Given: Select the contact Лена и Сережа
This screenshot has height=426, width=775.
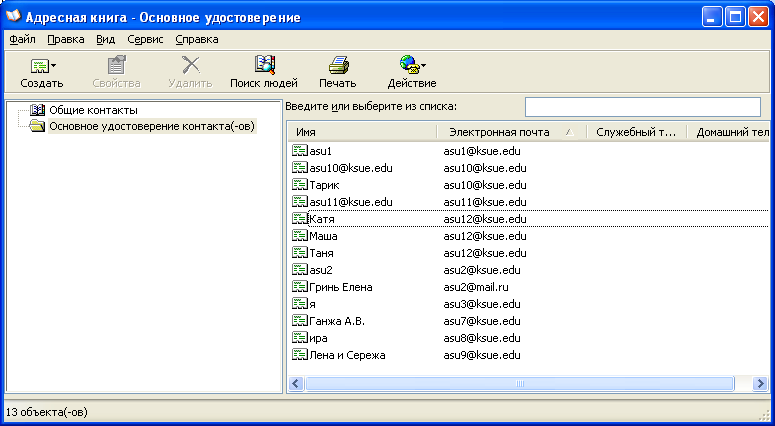Looking at the screenshot, I should point(347,355).
